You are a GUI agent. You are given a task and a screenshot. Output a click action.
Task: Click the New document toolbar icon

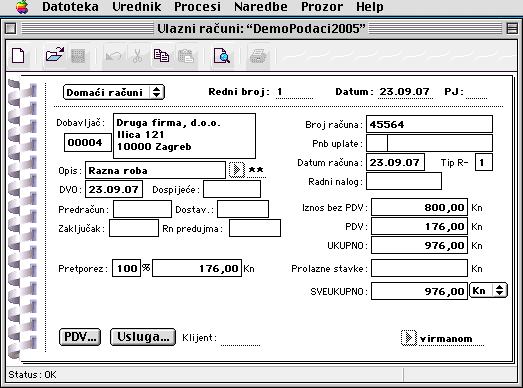click(18, 56)
